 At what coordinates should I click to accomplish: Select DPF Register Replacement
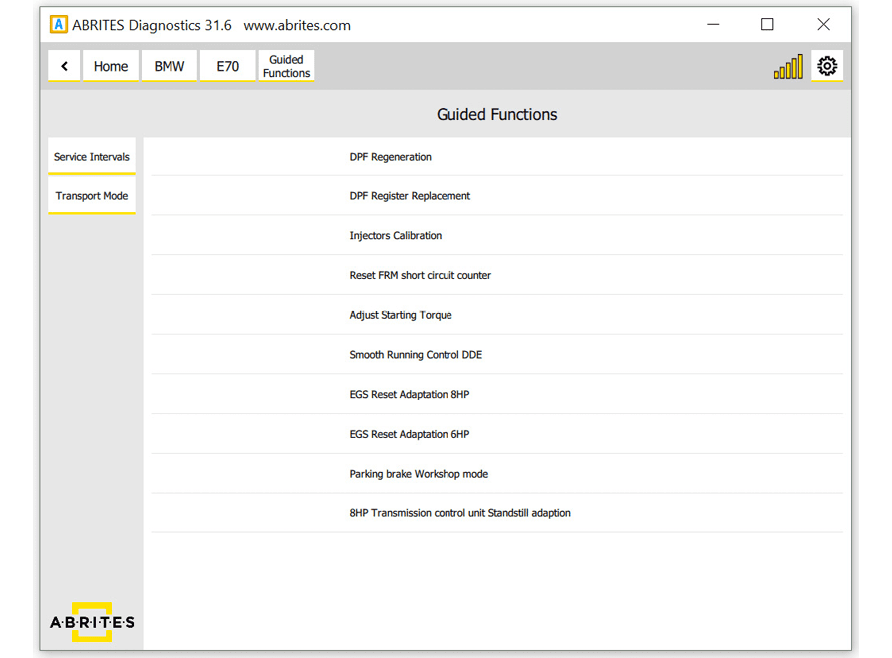click(x=410, y=196)
